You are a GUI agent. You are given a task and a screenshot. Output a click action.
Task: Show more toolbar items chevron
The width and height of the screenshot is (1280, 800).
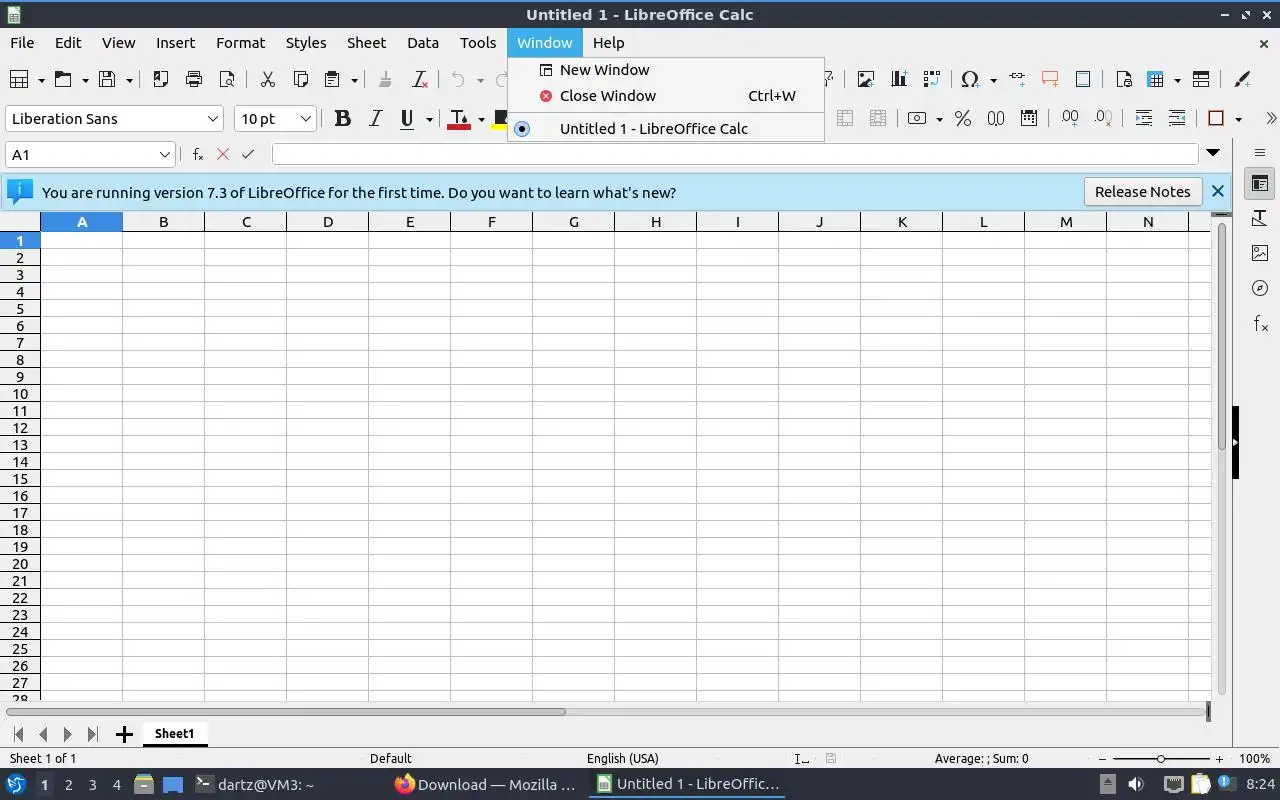[1271, 118]
